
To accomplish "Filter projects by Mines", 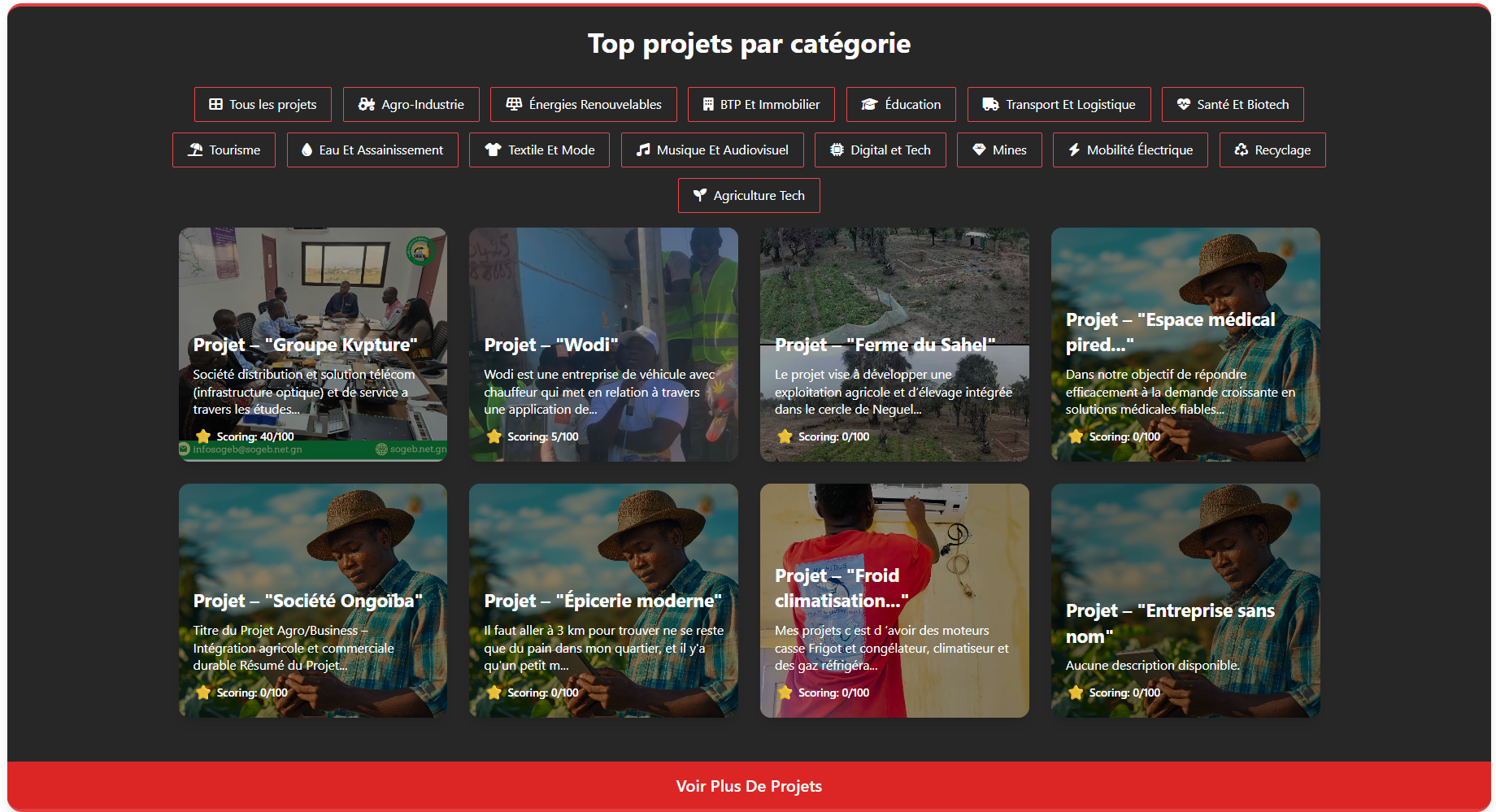I will point(998,150).
